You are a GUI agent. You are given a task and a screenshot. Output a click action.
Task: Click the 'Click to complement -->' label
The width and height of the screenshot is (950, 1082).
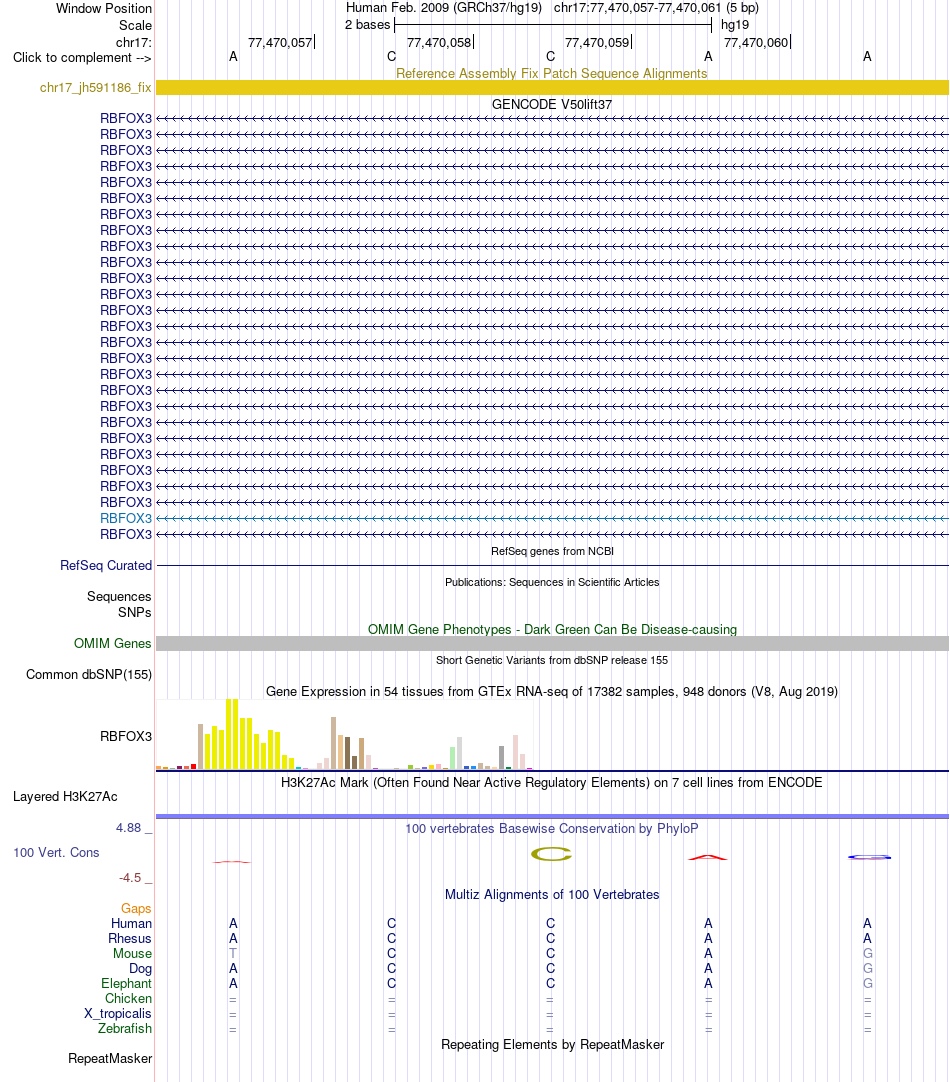tap(82, 57)
